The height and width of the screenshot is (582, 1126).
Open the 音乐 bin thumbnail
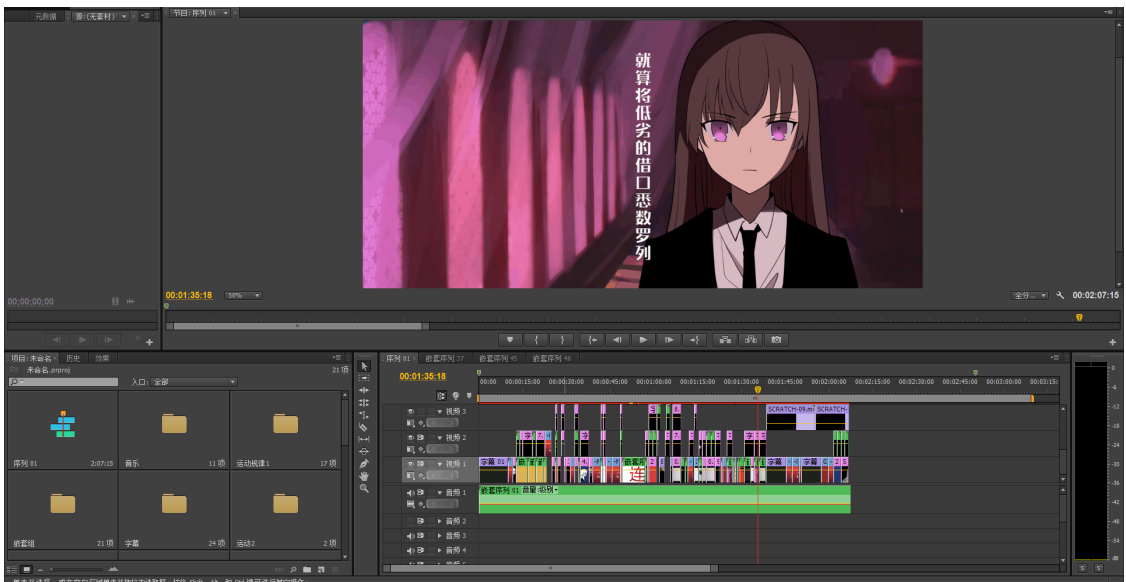(174, 424)
